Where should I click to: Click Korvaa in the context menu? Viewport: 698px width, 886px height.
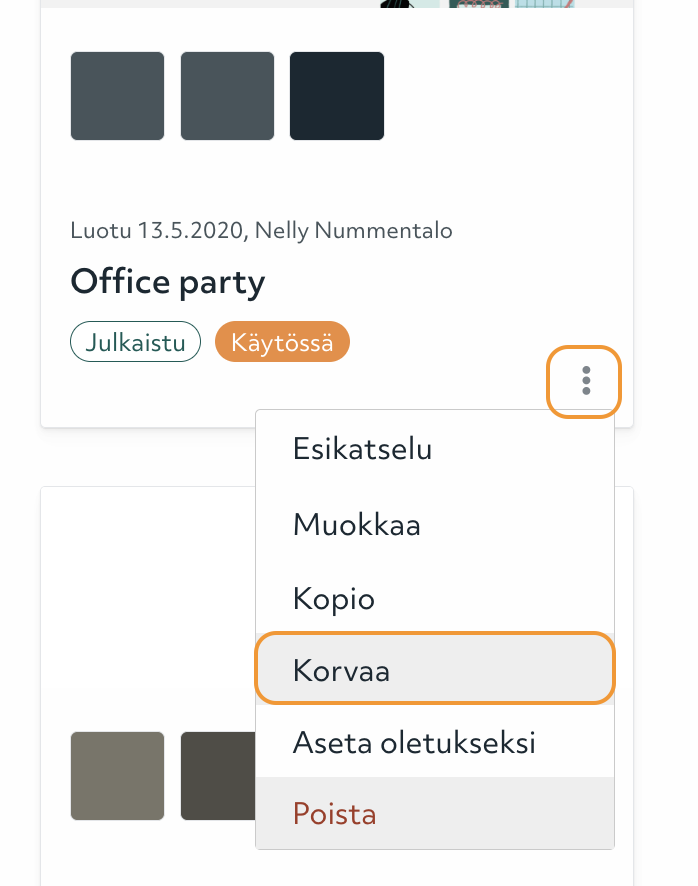click(x=435, y=669)
